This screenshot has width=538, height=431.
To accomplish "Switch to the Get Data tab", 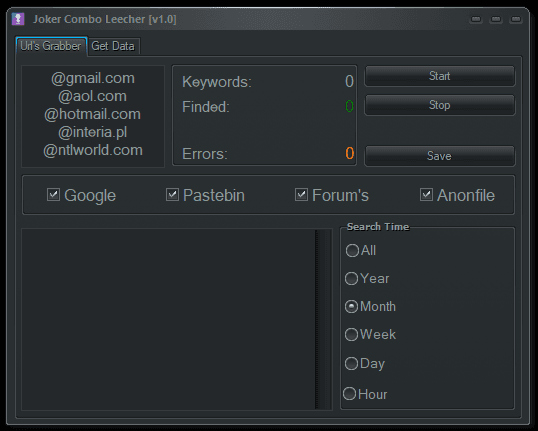I will pyautogui.click(x=113, y=46).
